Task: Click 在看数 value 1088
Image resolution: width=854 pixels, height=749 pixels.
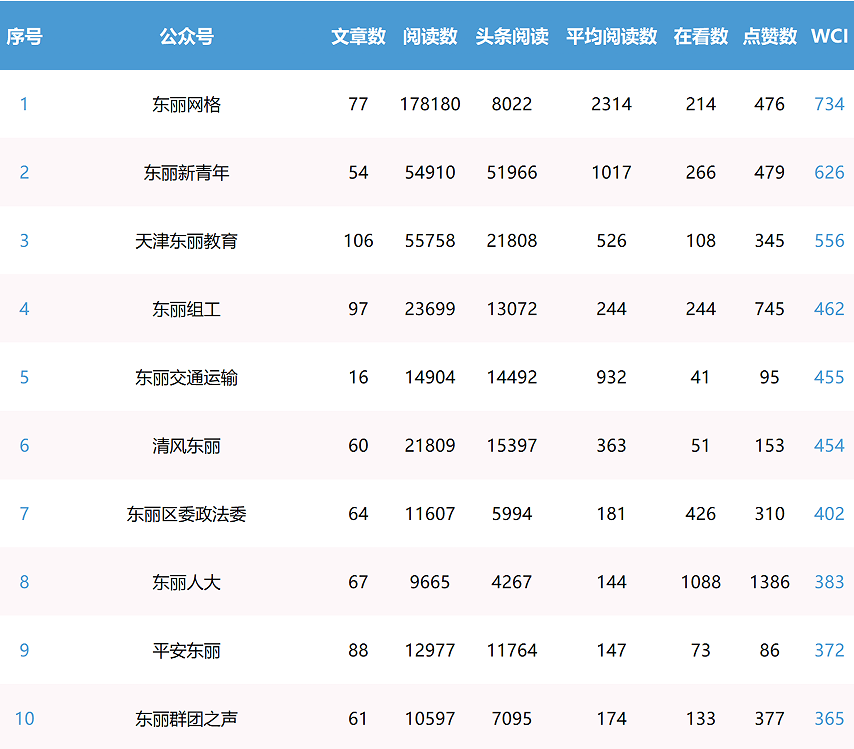Action: 700,582
